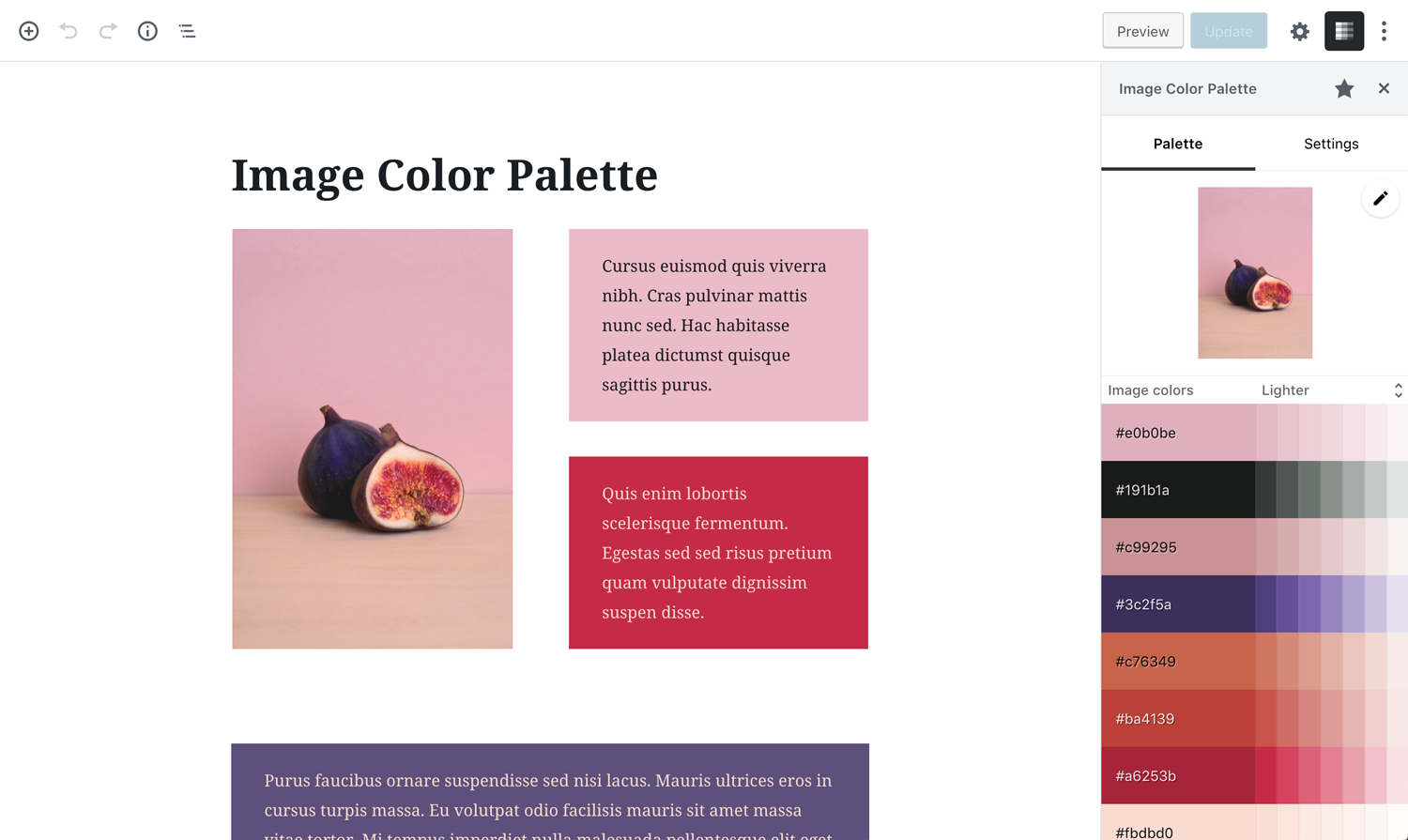Click the fig image thumbnail in the sidebar
Screen dimensions: 1408x840
pos(1255,272)
